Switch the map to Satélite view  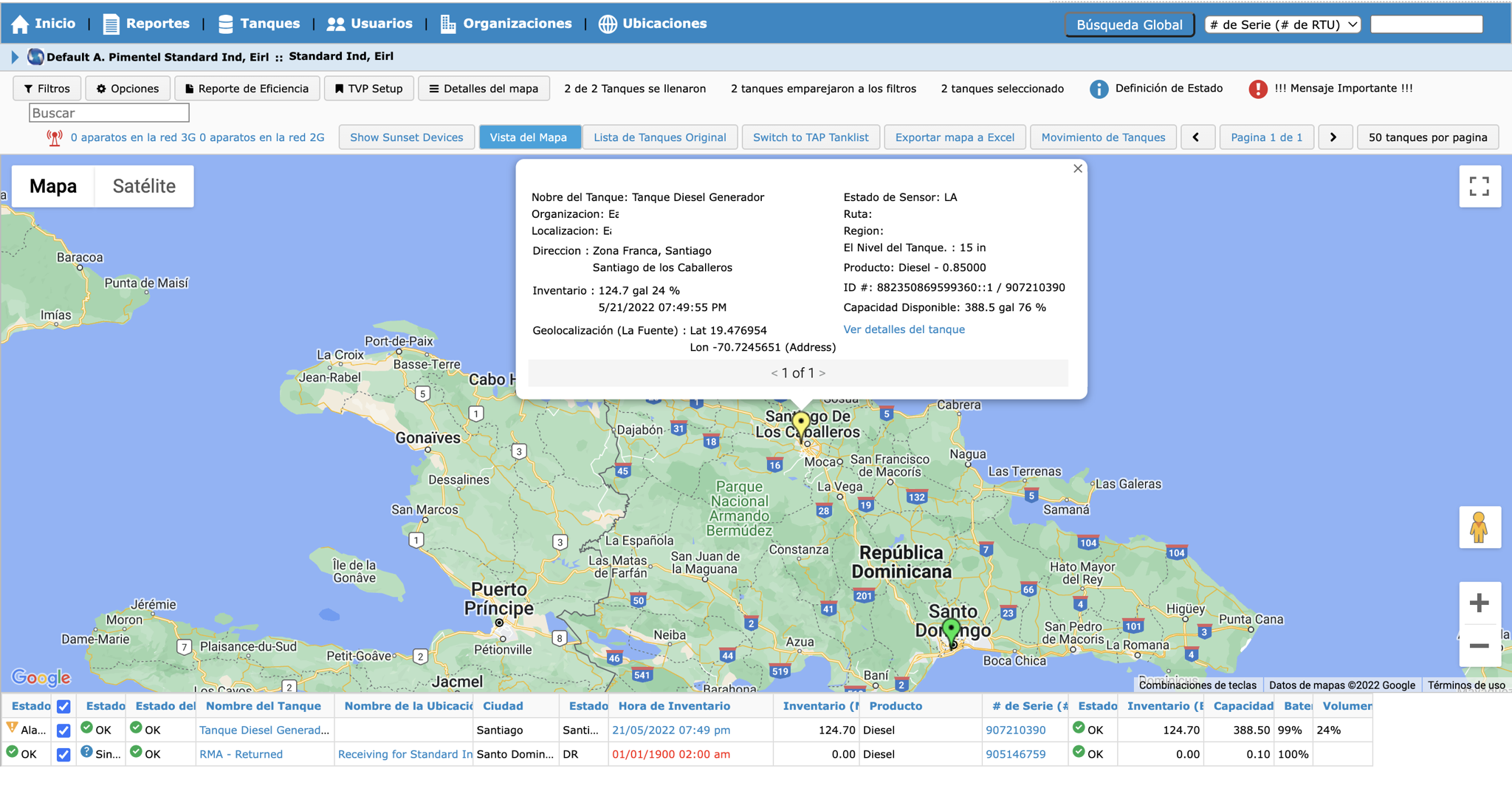pos(144,186)
